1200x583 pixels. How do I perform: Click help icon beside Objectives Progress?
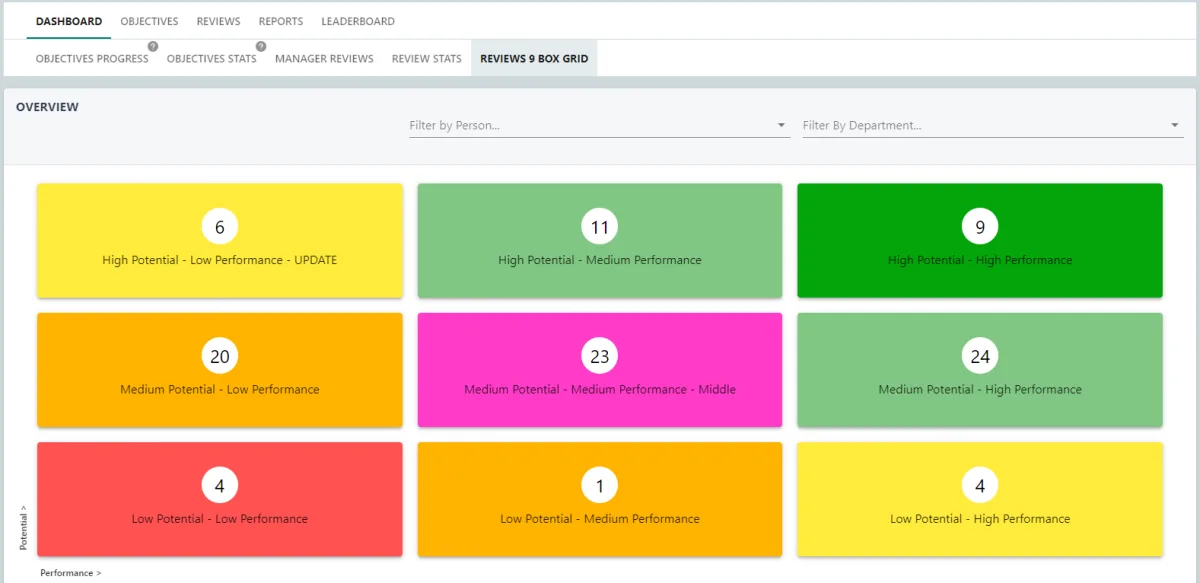point(153,46)
